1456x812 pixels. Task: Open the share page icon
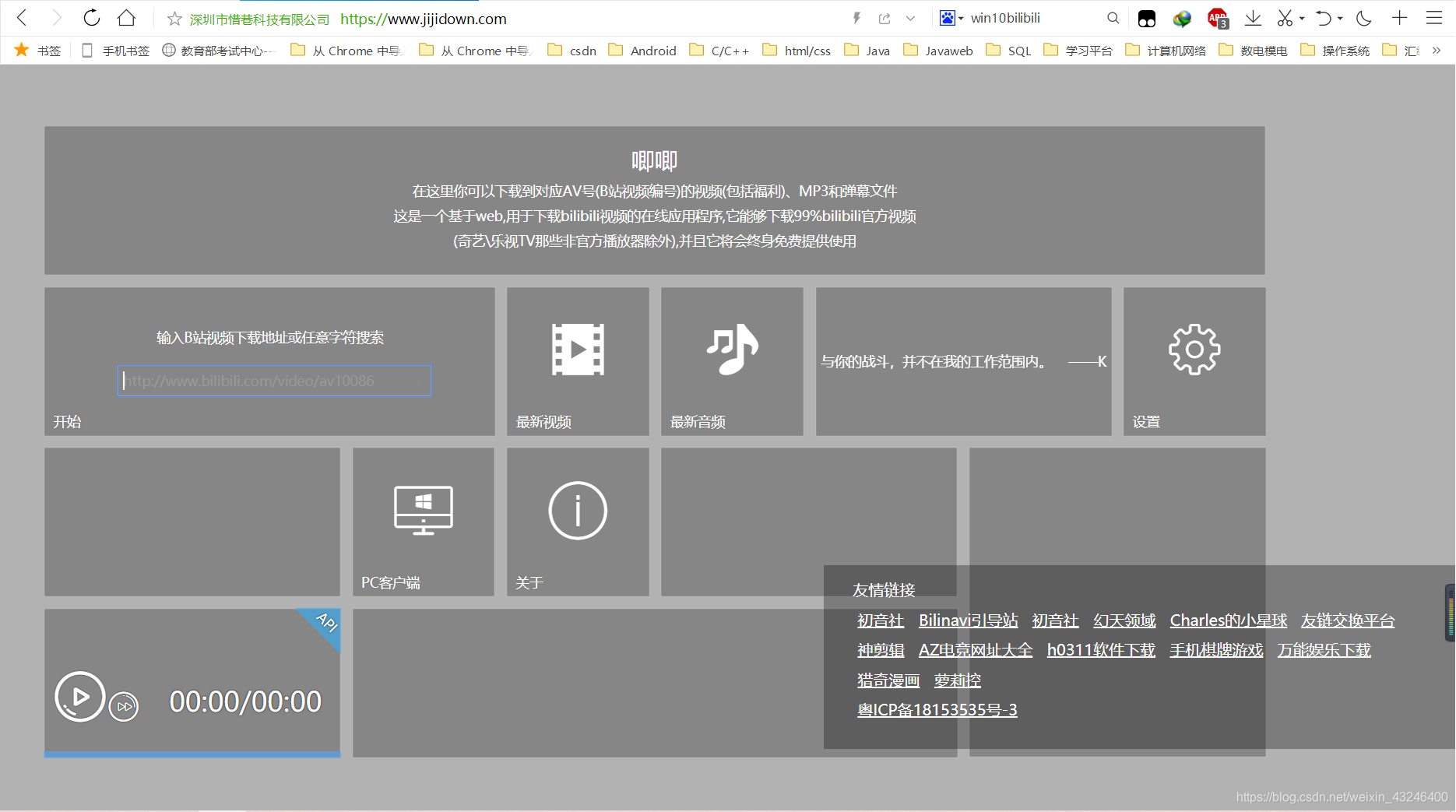pos(885,18)
